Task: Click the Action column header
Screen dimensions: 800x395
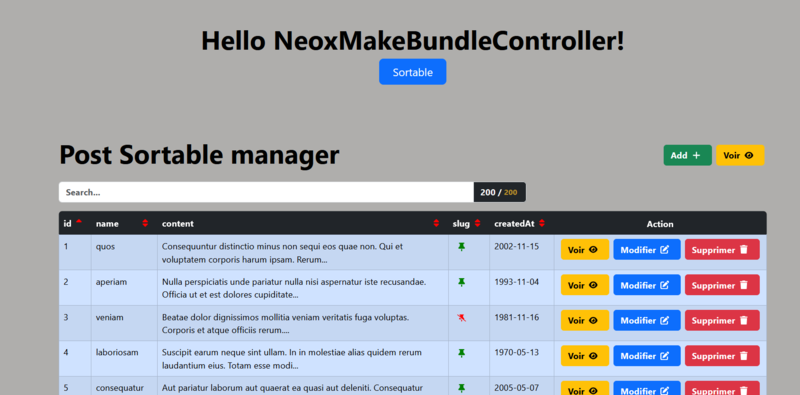Action: [x=660, y=224]
